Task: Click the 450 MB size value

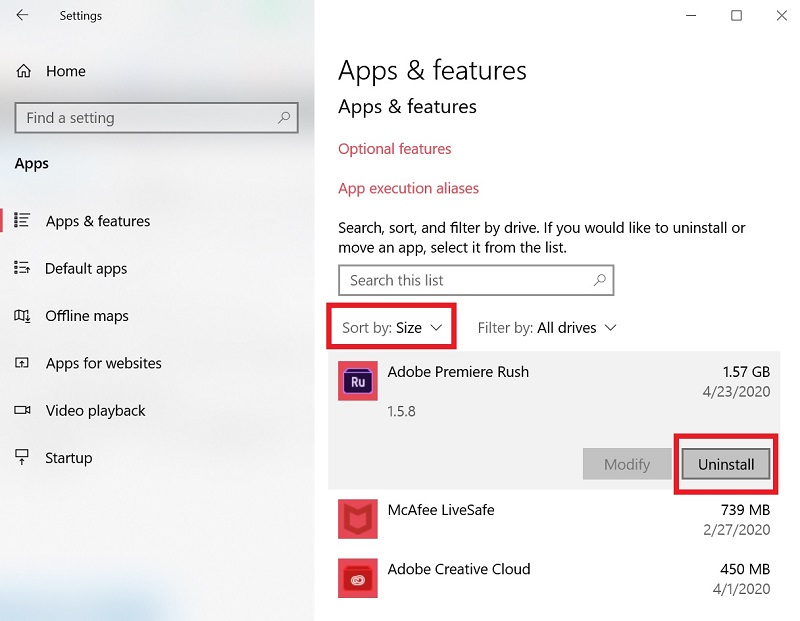Action: [745, 569]
